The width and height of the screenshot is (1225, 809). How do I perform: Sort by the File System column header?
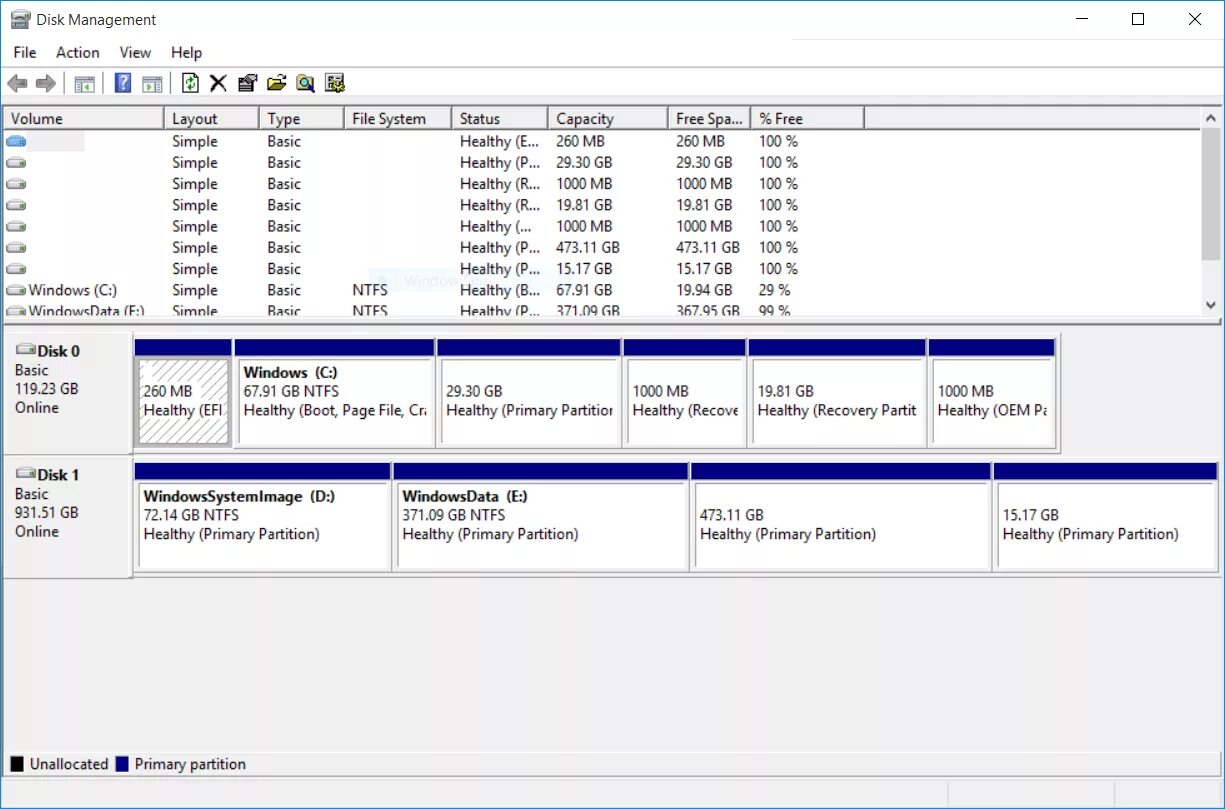click(x=397, y=118)
